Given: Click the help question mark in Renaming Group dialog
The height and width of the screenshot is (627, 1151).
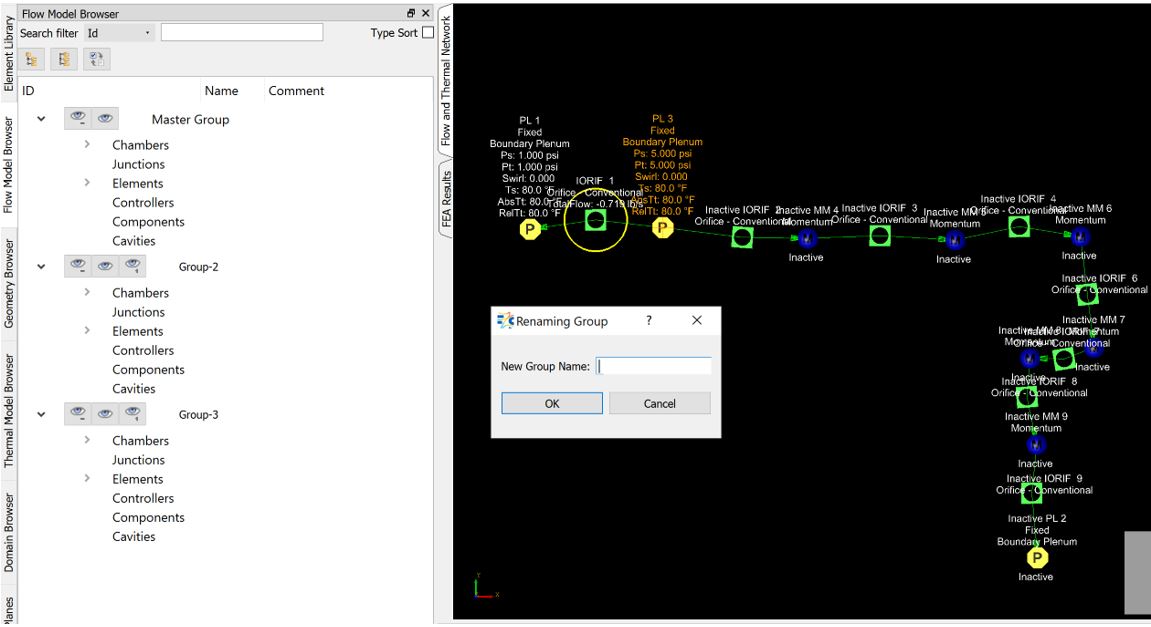Looking at the screenshot, I should 649,321.
